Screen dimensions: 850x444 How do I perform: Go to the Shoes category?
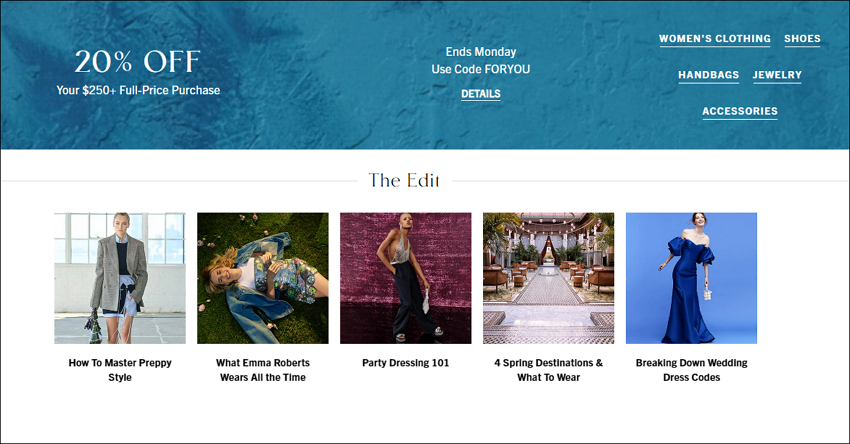(x=802, y=39)
